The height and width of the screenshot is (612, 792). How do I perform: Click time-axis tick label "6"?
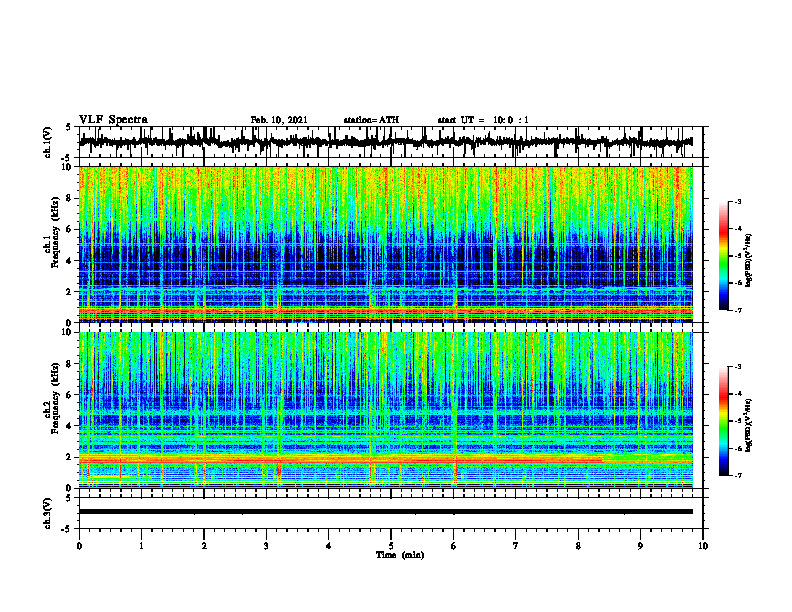pyautogui.click(x=453, y=546)
